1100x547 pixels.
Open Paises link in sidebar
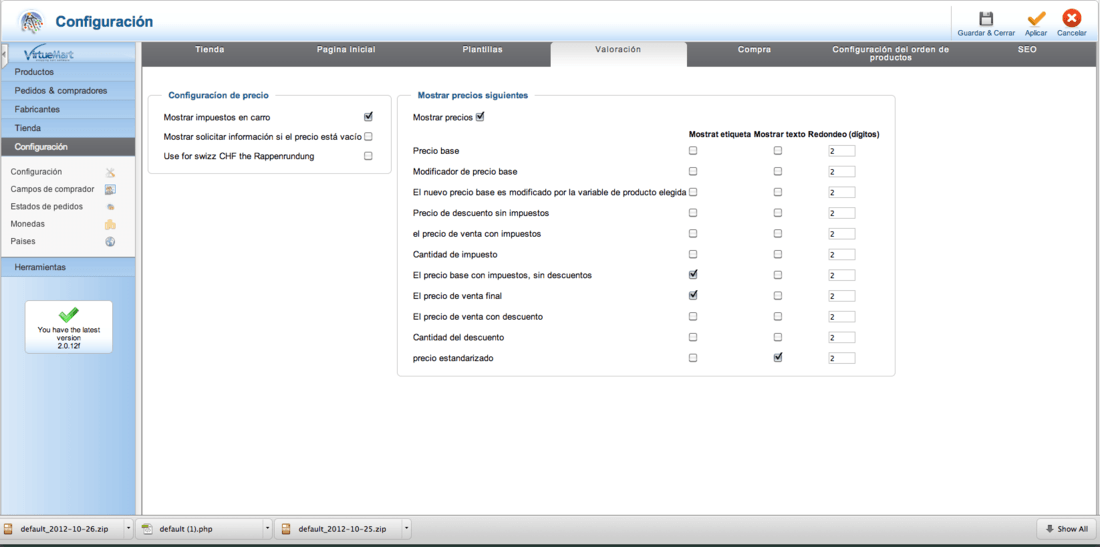(23, 241)
